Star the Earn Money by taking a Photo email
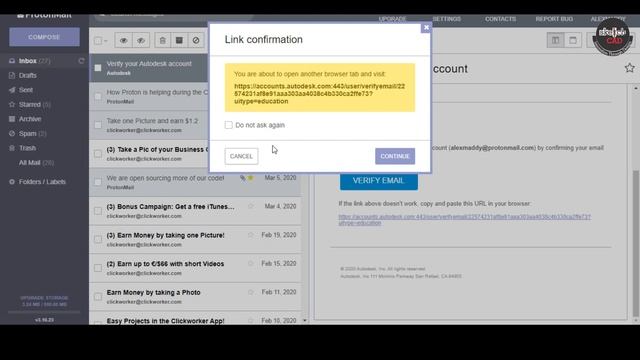Screen dimensions: 640x360 (x=251, y=292)
